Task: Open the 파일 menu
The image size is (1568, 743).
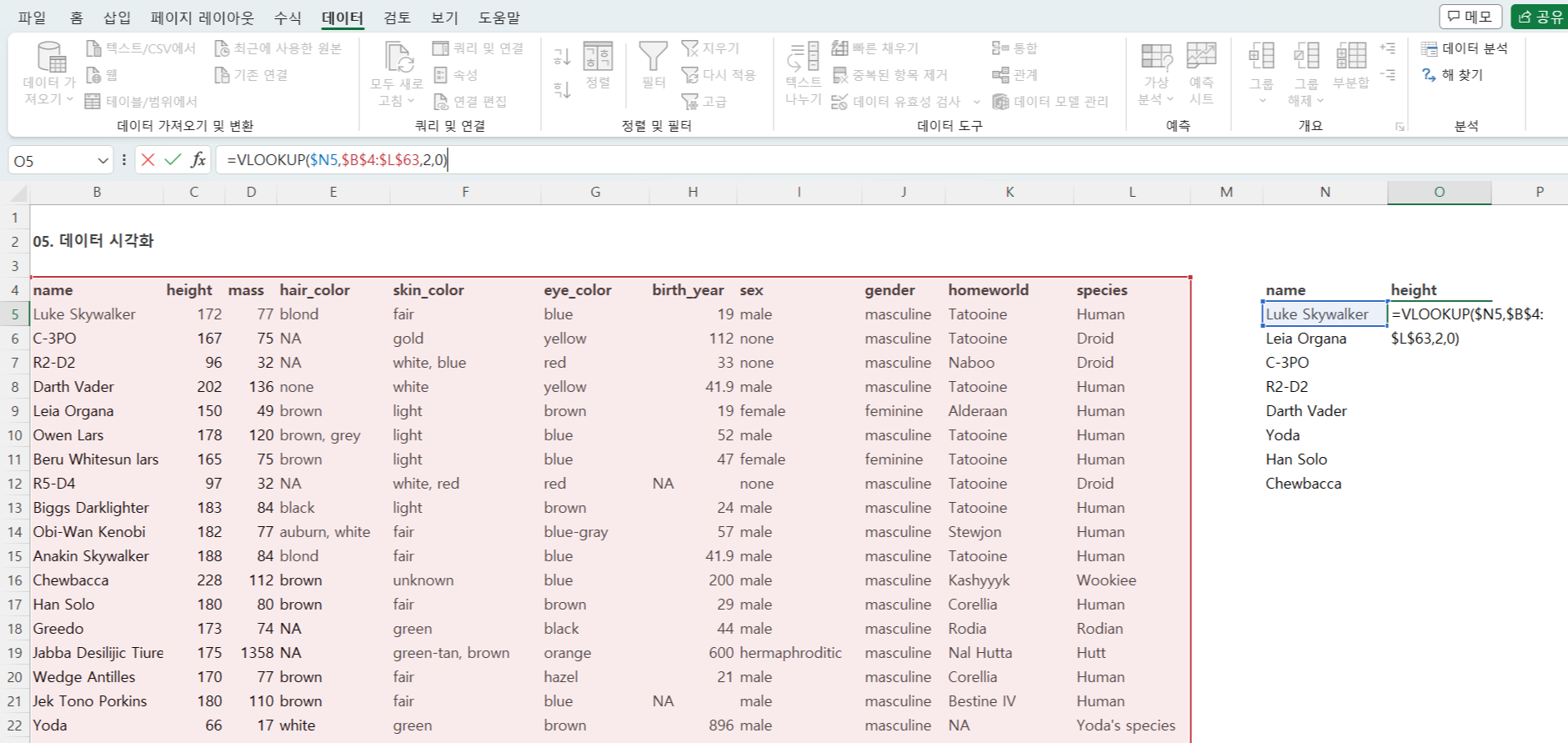Action: [33, 18]
